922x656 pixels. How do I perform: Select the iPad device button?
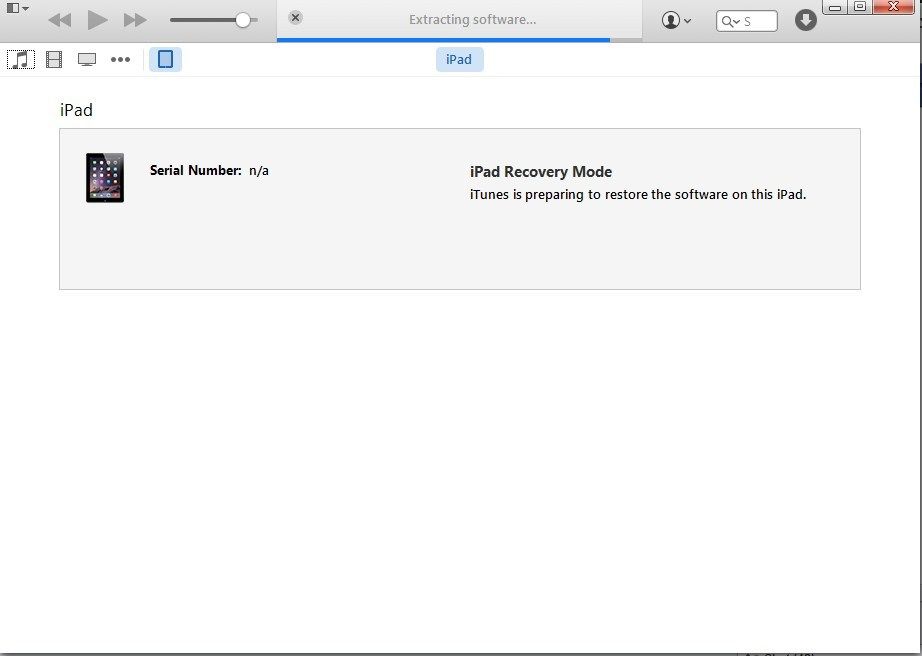[x=165, y=60]
